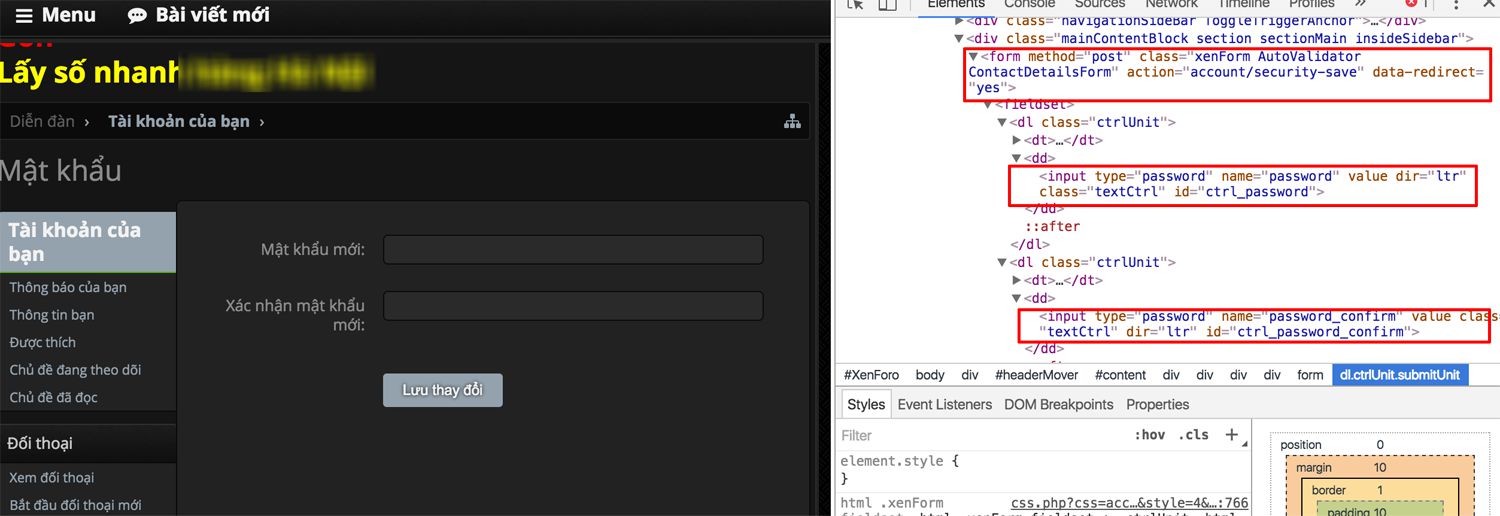
Task: Switch to the Event Listeners tab
Action: [944, 404]
